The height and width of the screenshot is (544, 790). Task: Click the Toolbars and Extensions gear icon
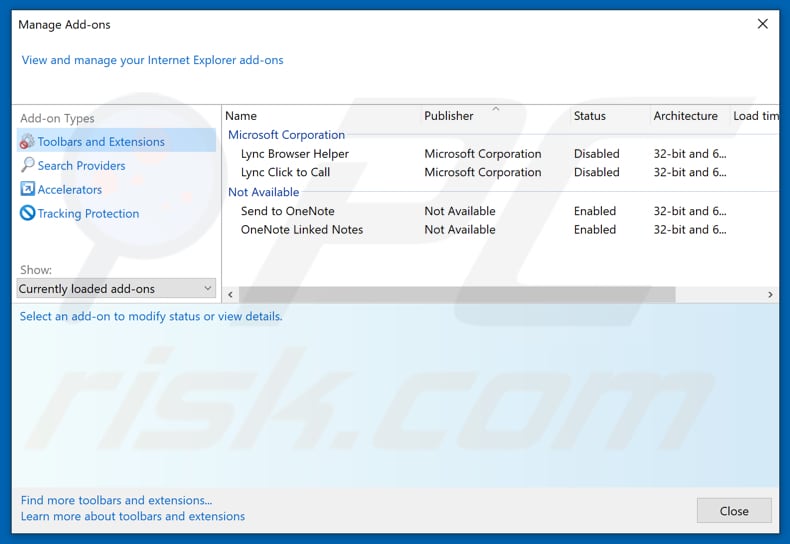pyautogui.click(x=27, y=142)
